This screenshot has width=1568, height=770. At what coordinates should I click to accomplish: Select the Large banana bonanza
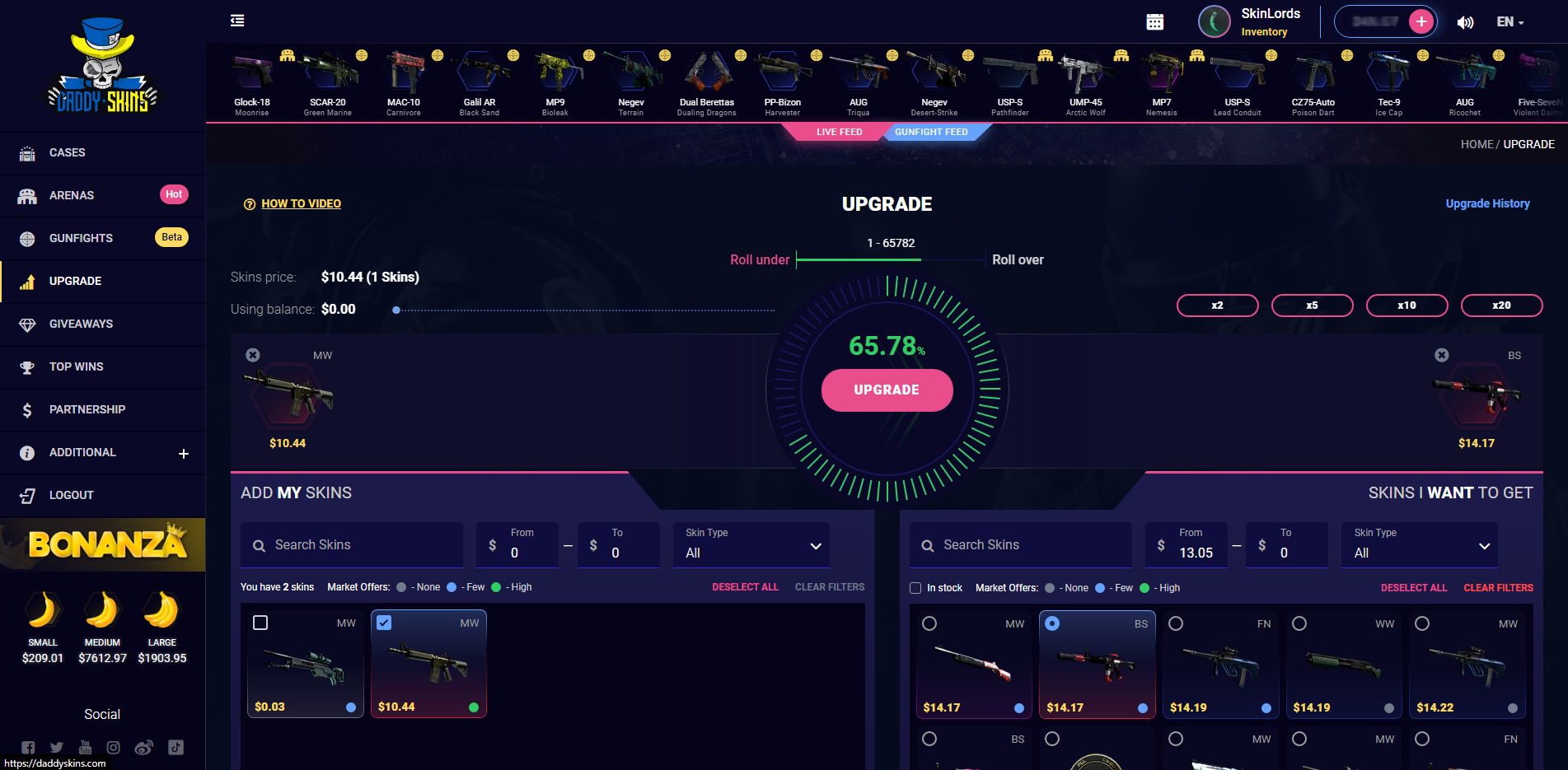coord(162,628)
